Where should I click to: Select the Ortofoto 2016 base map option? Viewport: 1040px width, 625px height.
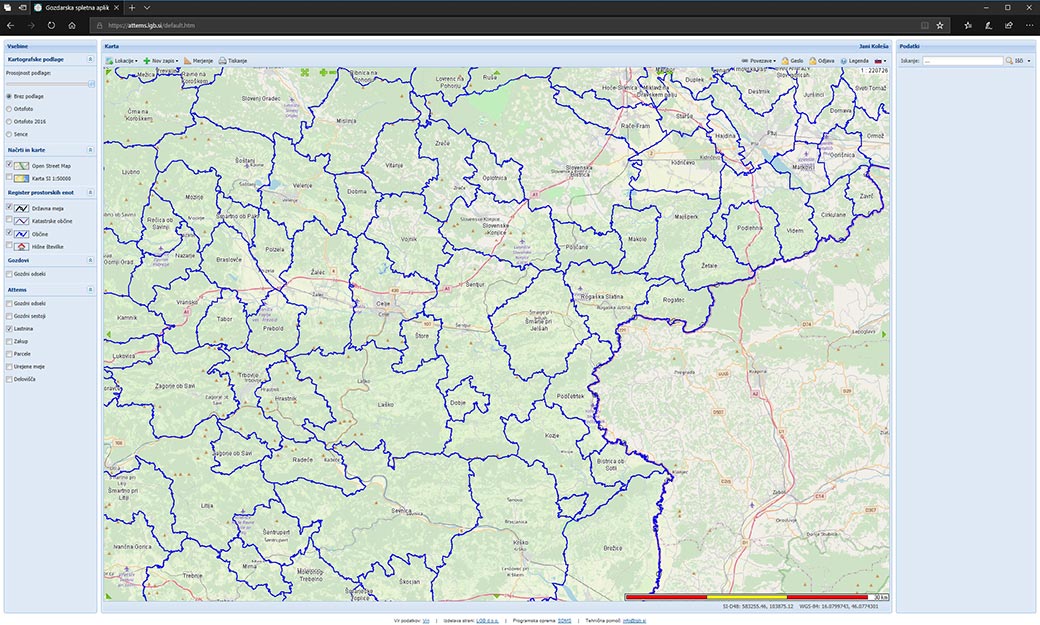(x=10, y=121)
